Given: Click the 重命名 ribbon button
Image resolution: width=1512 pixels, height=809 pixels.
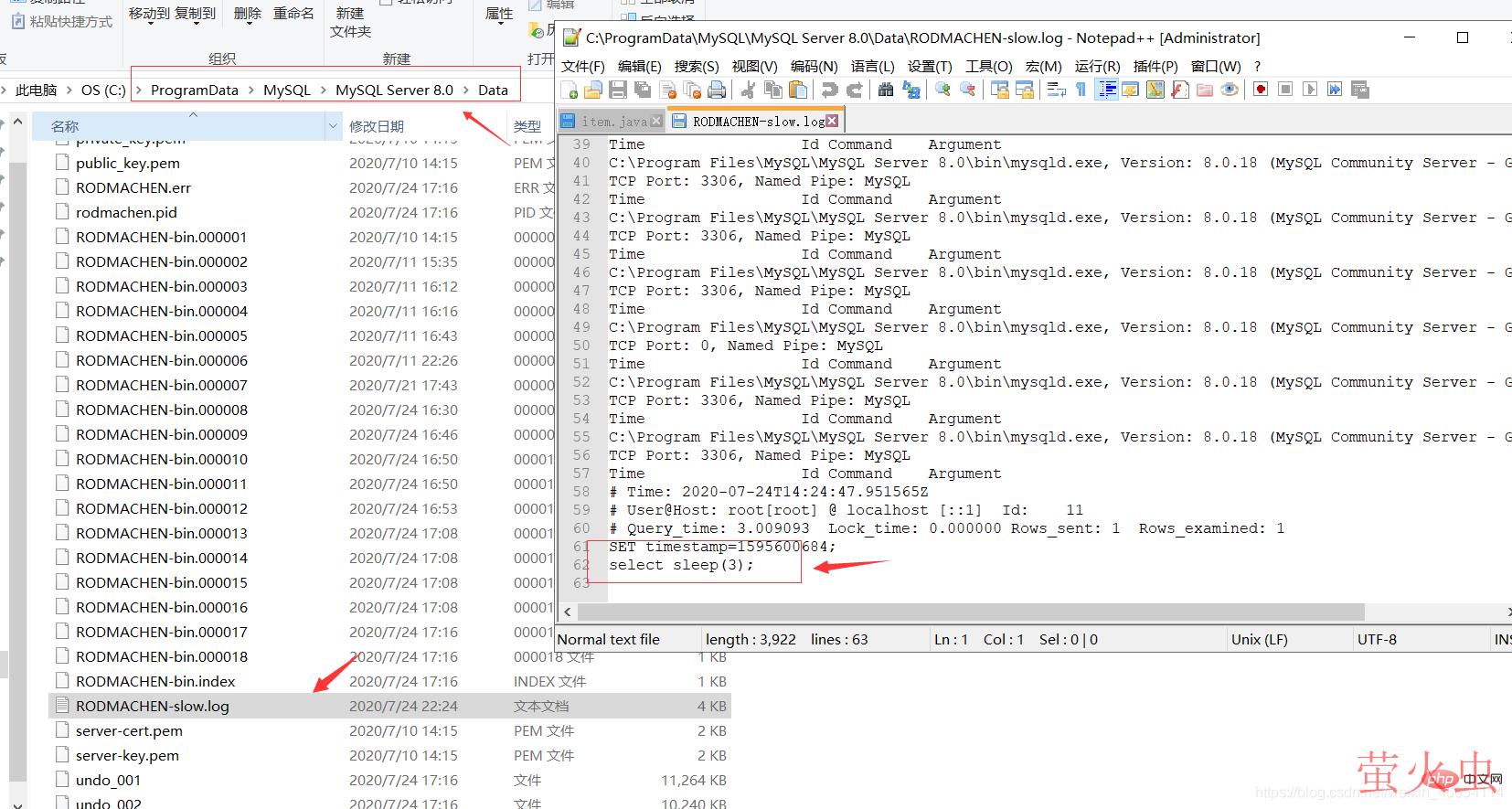Looking at the screenshot, I should 293,14.
